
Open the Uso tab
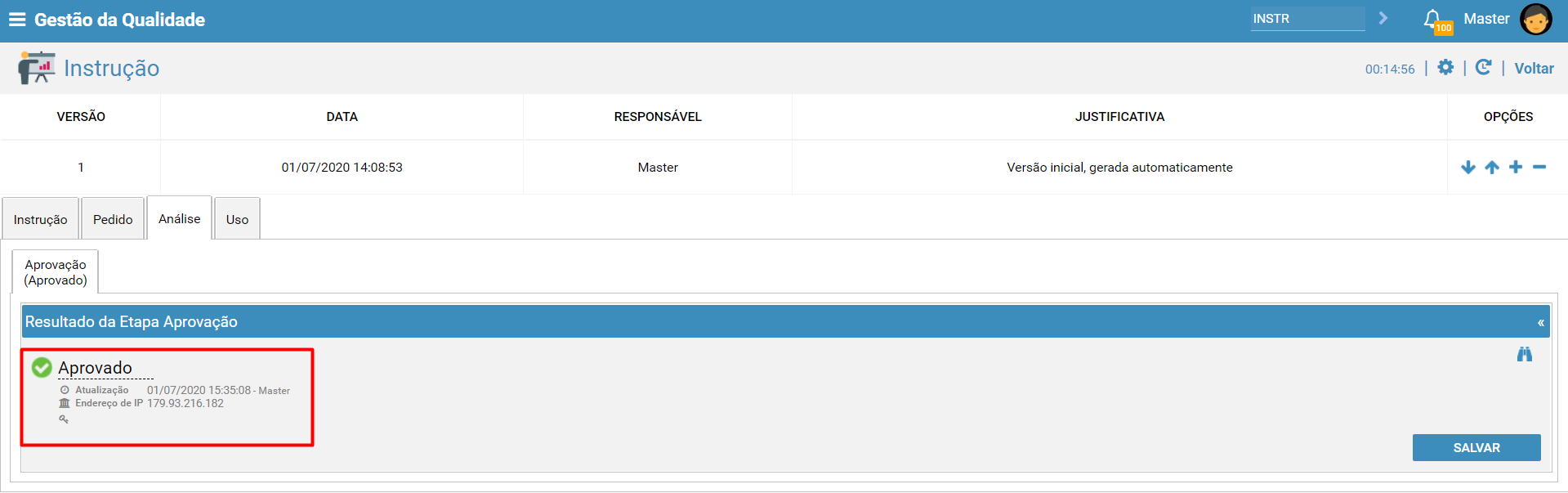coord(237,219)
